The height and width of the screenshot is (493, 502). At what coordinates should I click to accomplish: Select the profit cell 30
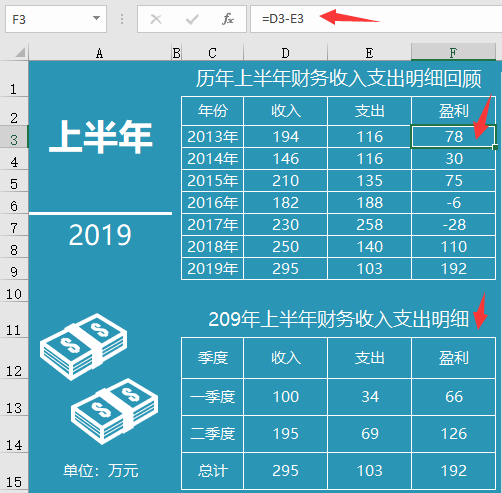pyautogui.click(x=453, y=159)
